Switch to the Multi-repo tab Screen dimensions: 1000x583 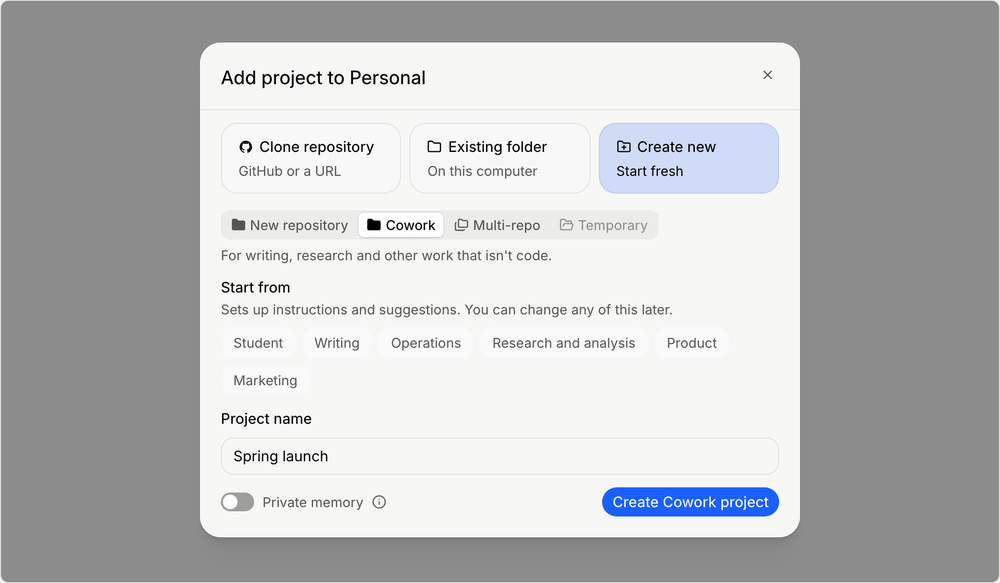coord(497,225)
